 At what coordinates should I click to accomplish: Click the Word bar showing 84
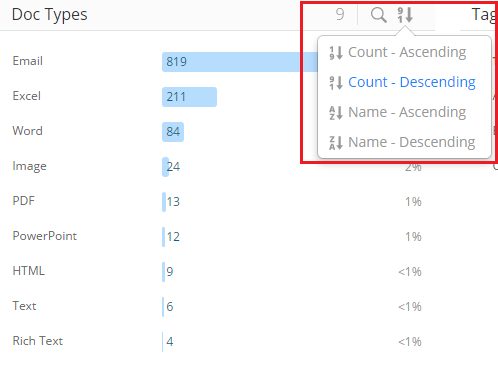click(x=173, y=132)
